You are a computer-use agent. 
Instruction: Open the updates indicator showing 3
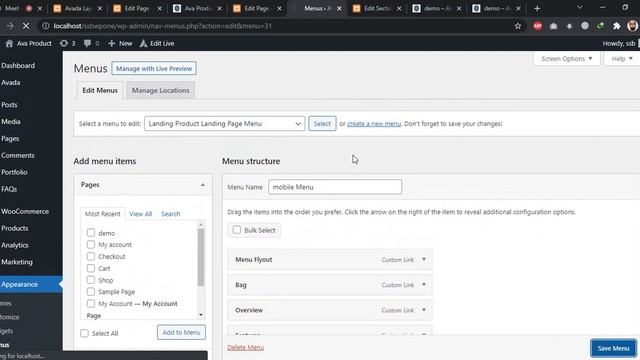coord(67,43)
